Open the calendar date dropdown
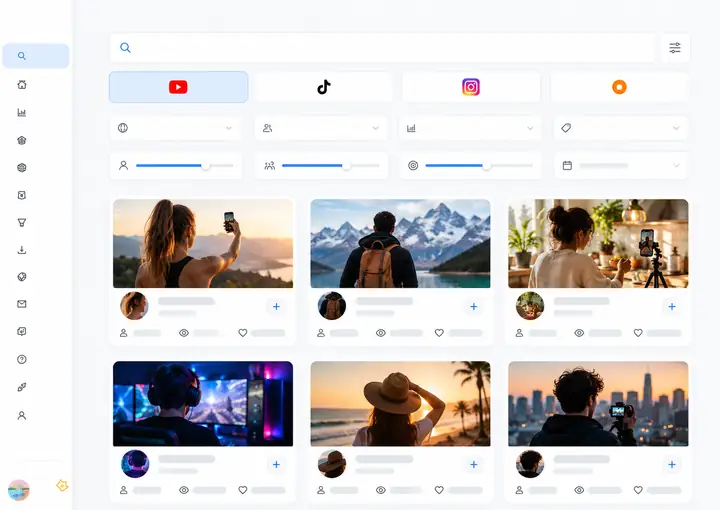720x510 pixels. pyautogui.click(x=621, y=165)
